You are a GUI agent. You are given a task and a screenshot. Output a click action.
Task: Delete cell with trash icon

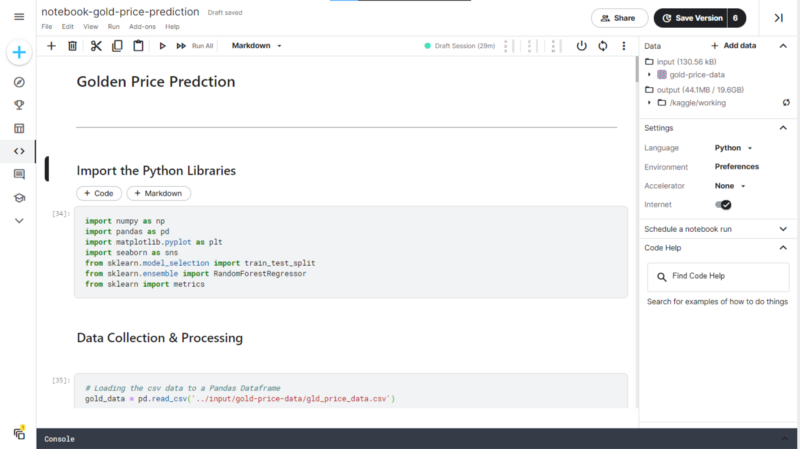click(72, 46)
